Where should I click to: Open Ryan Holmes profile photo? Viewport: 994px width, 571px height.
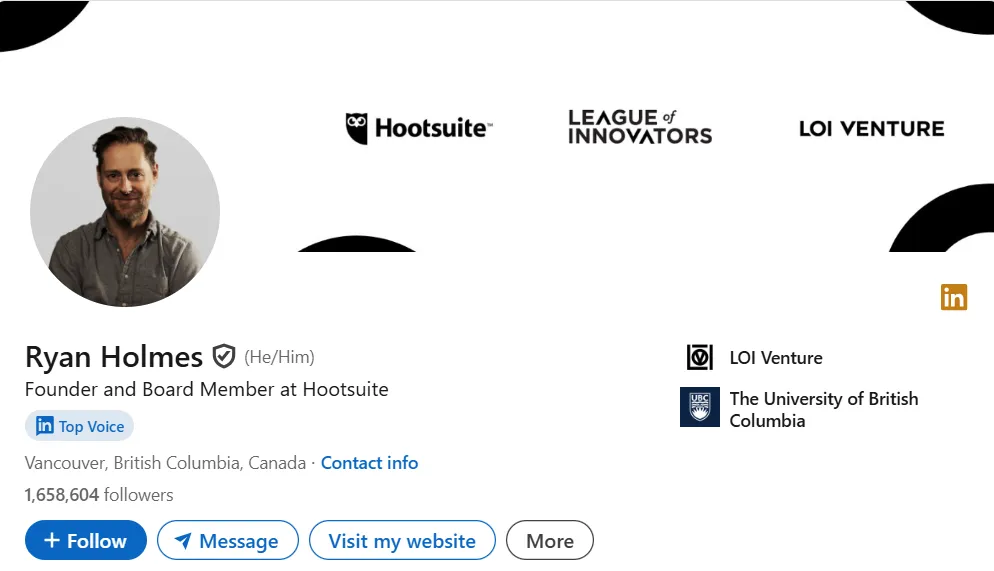tap(125, 212)
